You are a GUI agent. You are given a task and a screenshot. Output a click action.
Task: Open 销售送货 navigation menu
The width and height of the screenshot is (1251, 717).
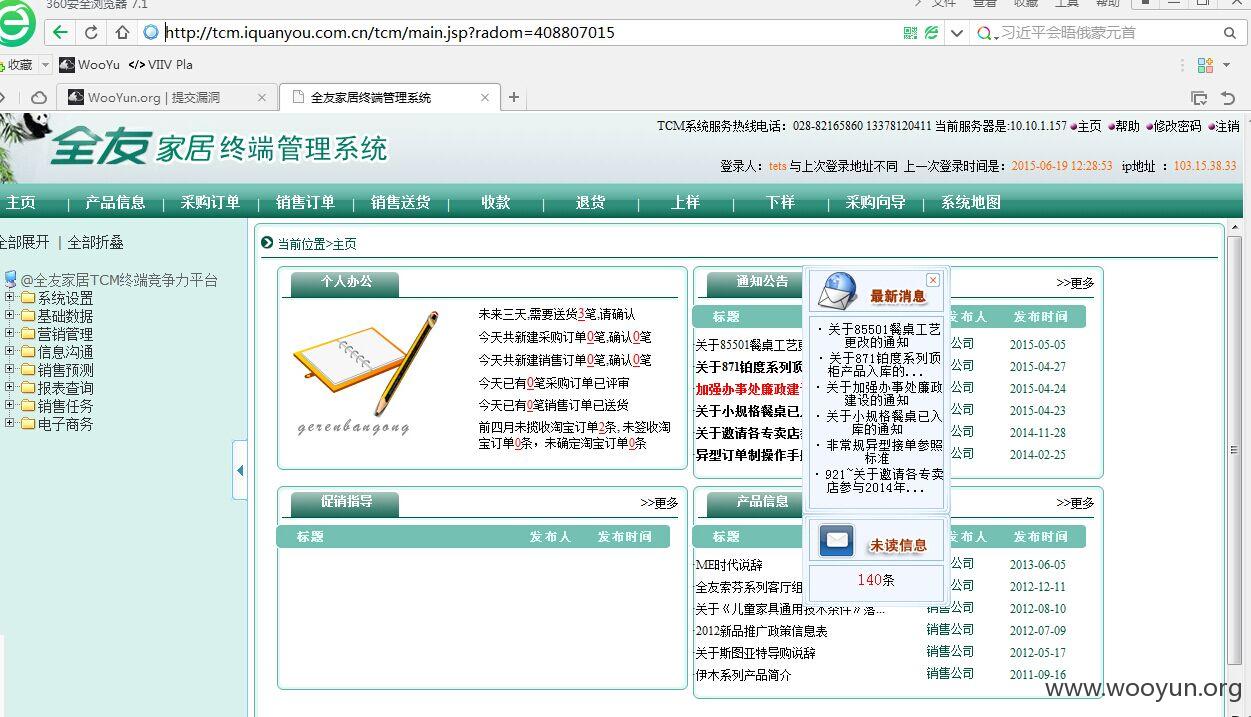click(400, 203)
